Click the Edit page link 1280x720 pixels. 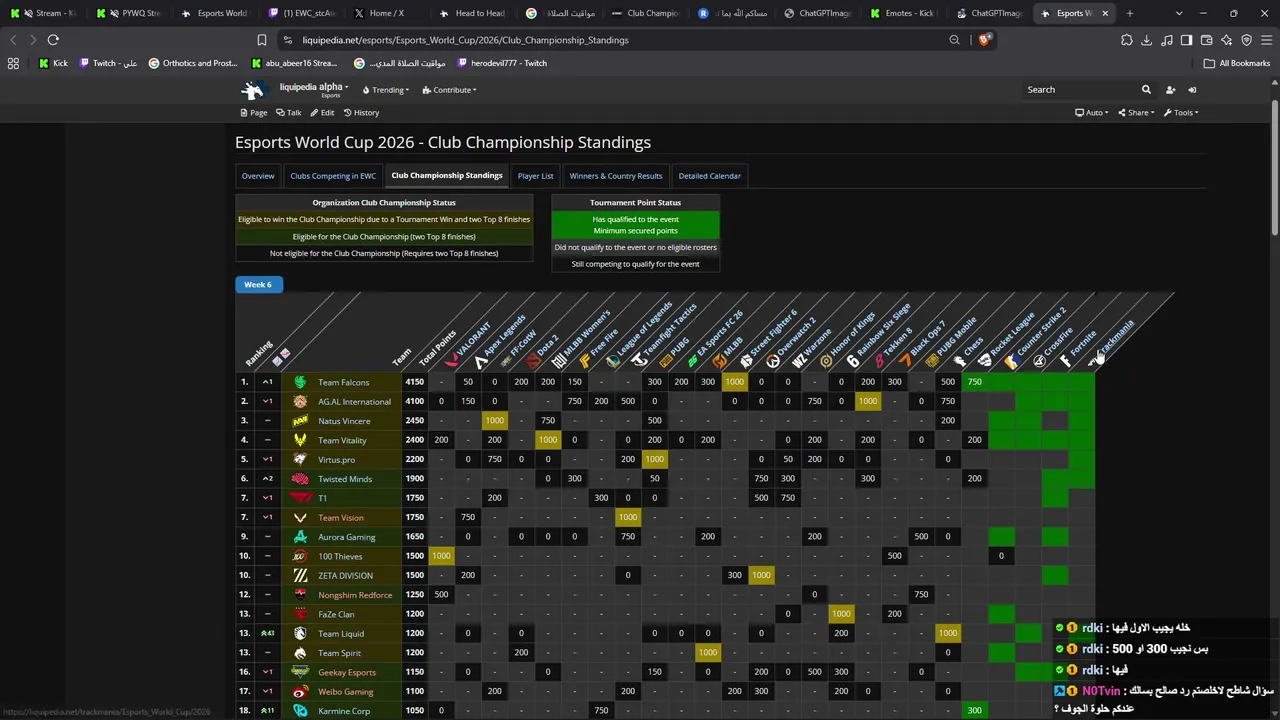click(322, 113)
